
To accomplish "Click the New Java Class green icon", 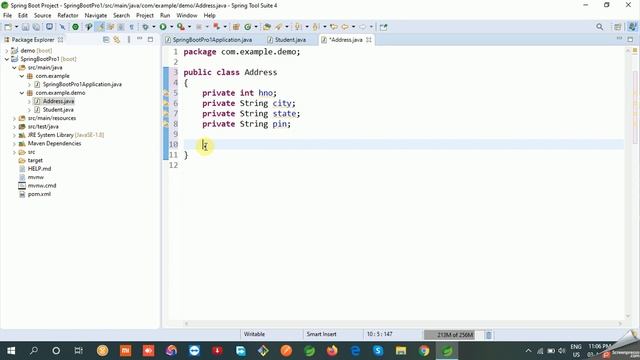I will click(247, 27).
